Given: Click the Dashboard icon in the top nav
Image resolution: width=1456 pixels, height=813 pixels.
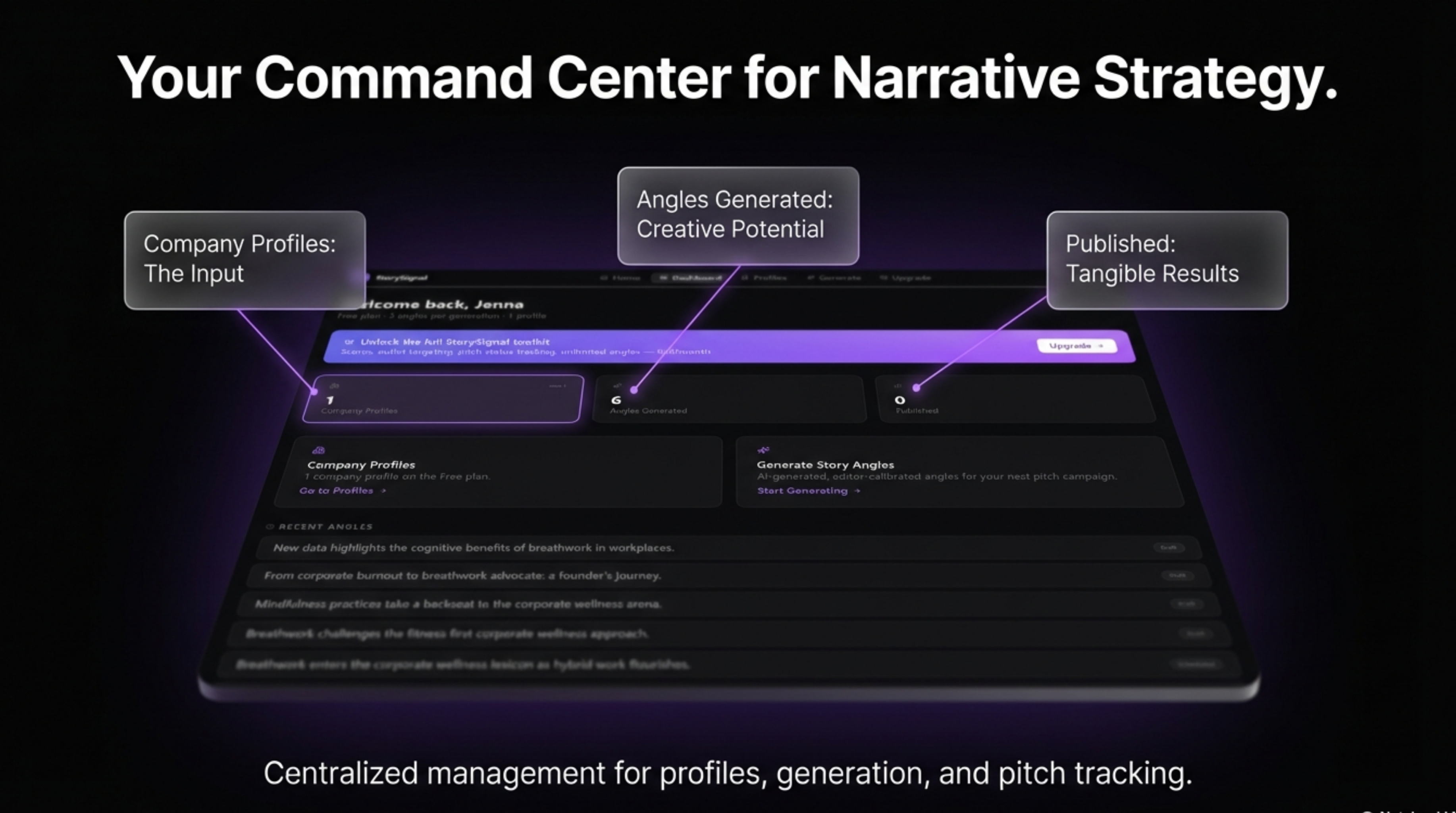Looking at the screenshot, I should tap(663, 277).
